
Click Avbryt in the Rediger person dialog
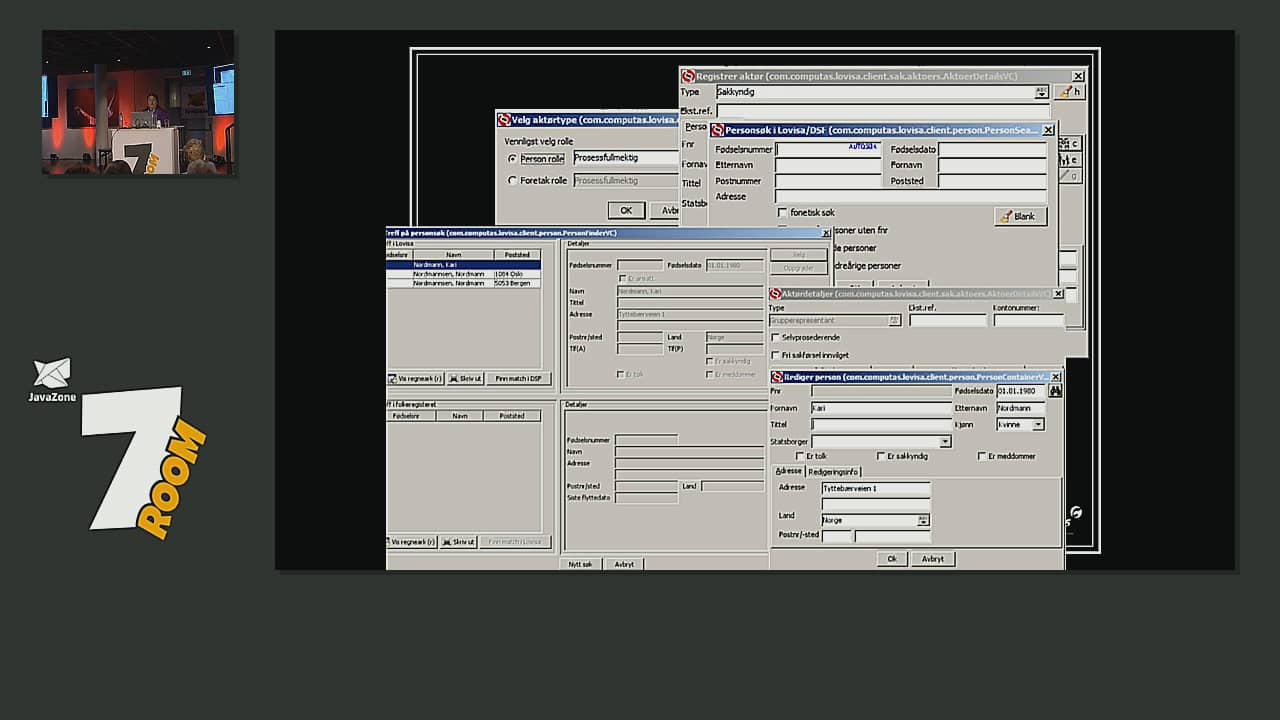[932, 559]
